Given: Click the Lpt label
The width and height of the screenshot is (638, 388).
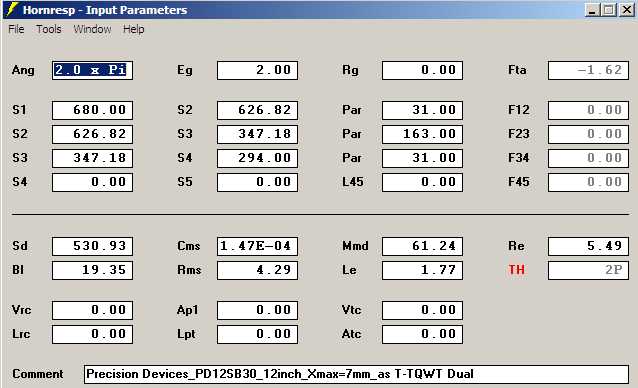Looking at the screenshot, I should pos(186,334).
